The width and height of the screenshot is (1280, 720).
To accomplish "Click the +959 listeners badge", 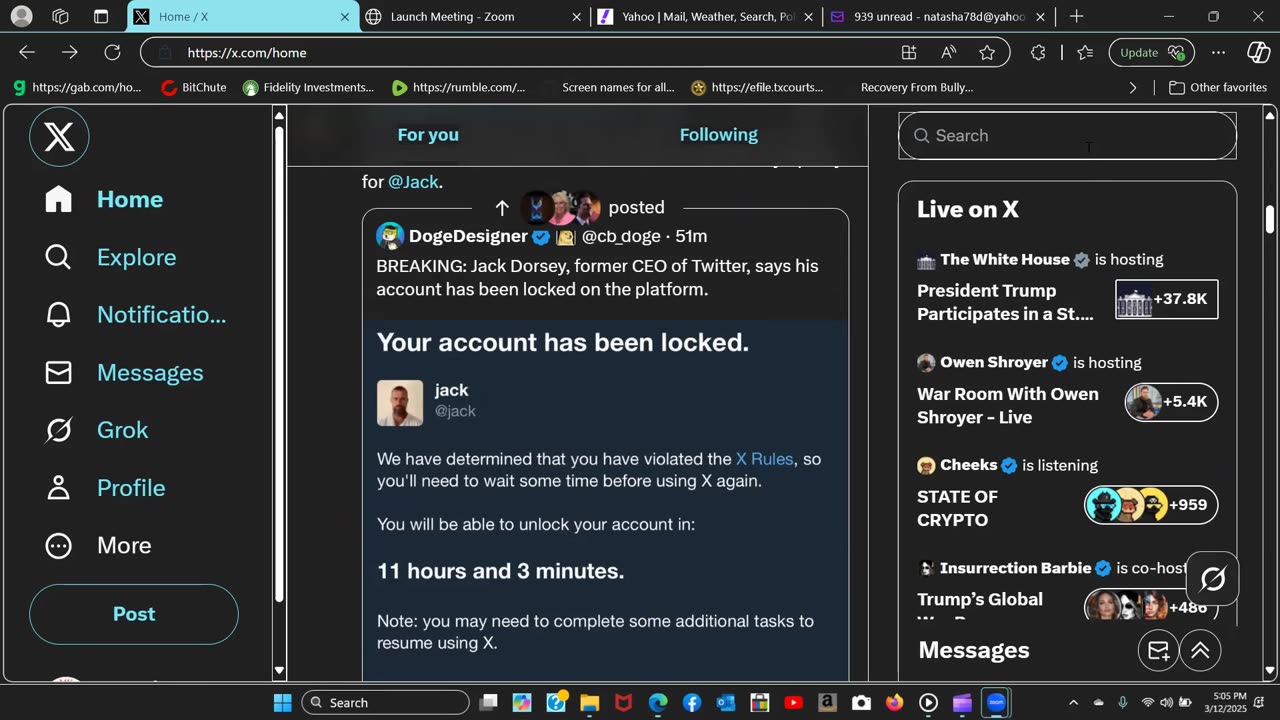I will [1151, 505].
